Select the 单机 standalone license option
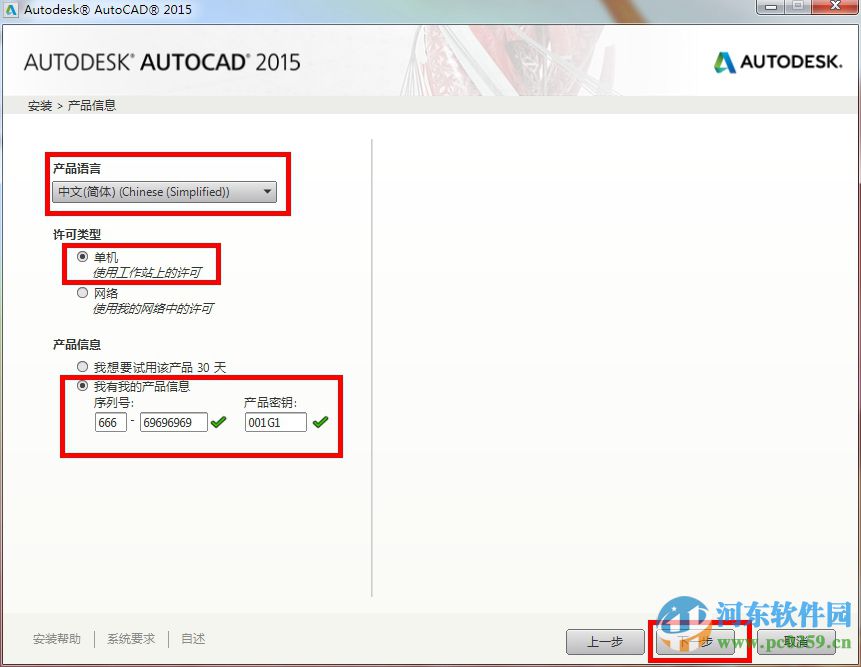861x667 pixels. click(82, 256)
